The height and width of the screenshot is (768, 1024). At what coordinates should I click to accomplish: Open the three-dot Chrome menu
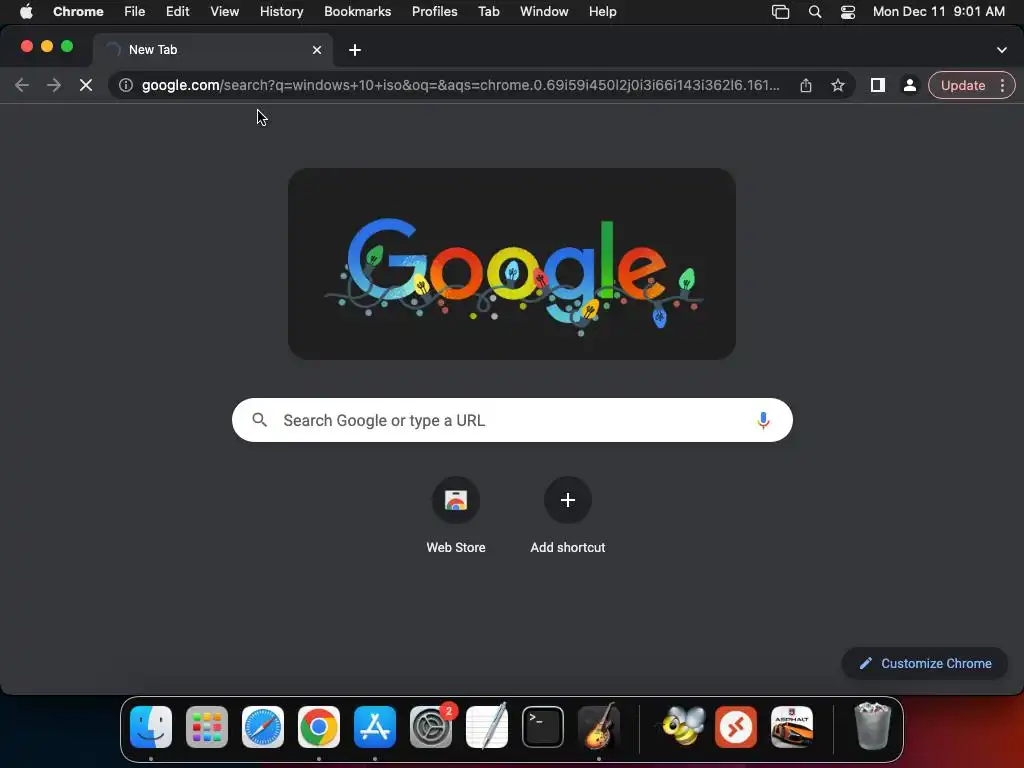click(x=1002, y=86)
